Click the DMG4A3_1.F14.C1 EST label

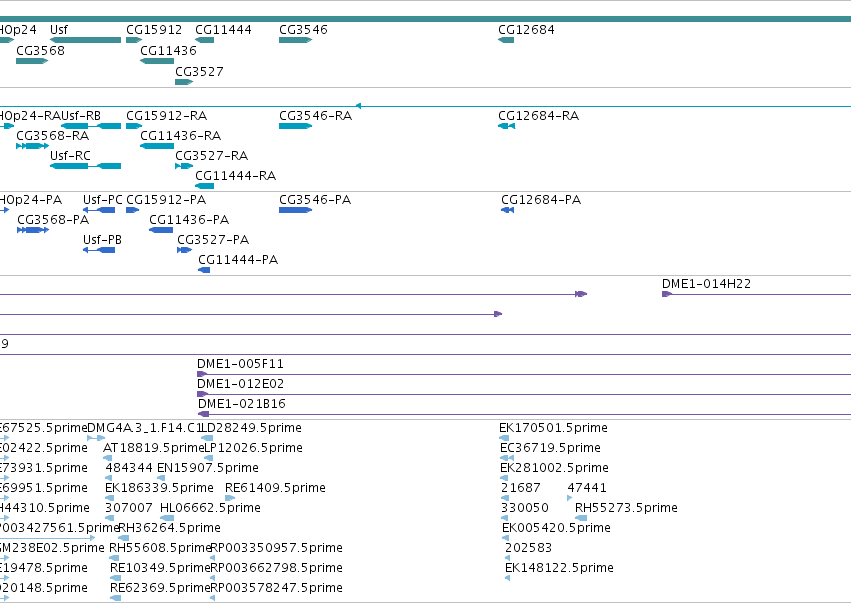[x=144, y=428]
